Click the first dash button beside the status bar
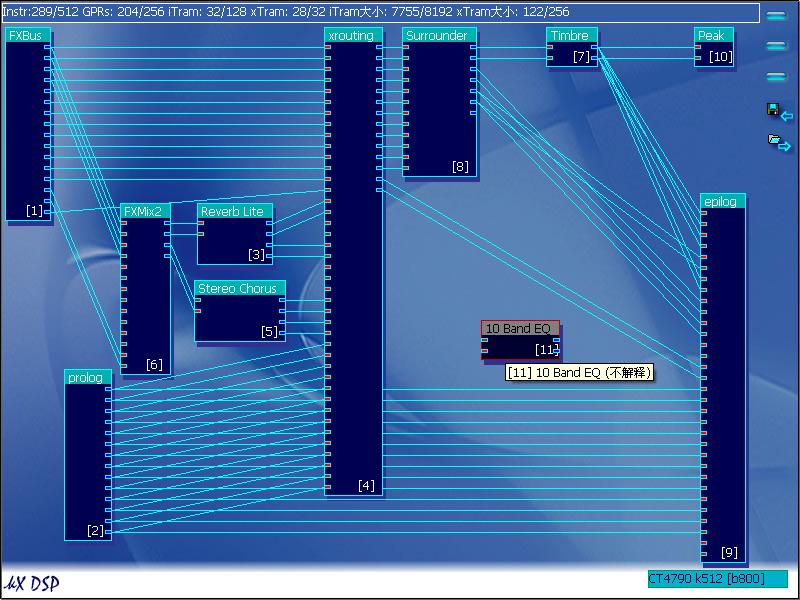 pos(776,16)
